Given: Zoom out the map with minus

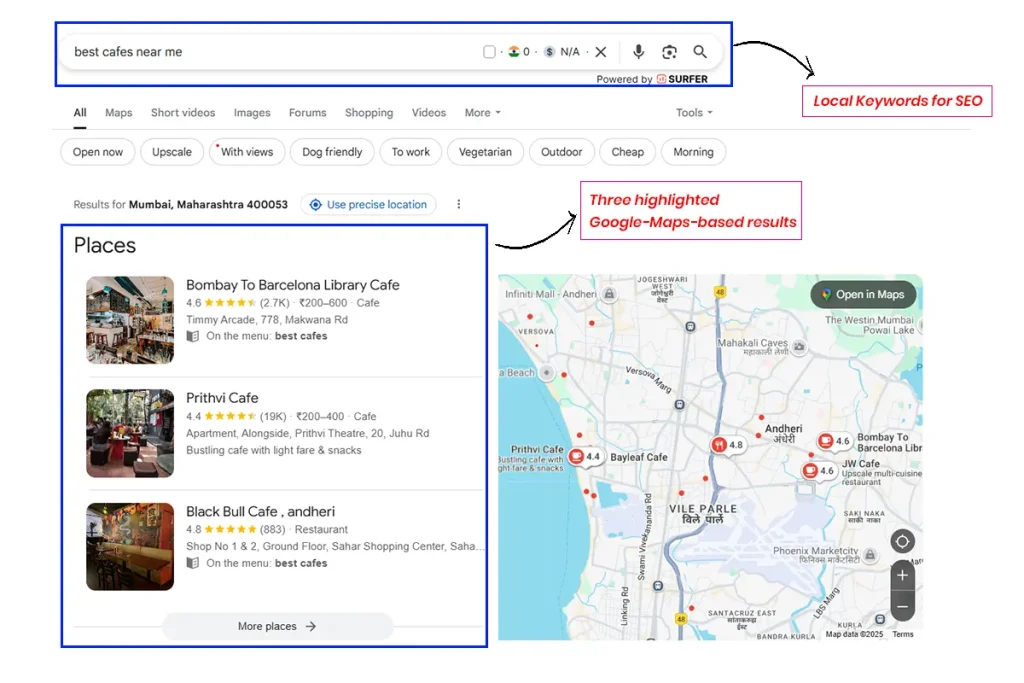Looking at the screenshot, I should pos(902,607).
